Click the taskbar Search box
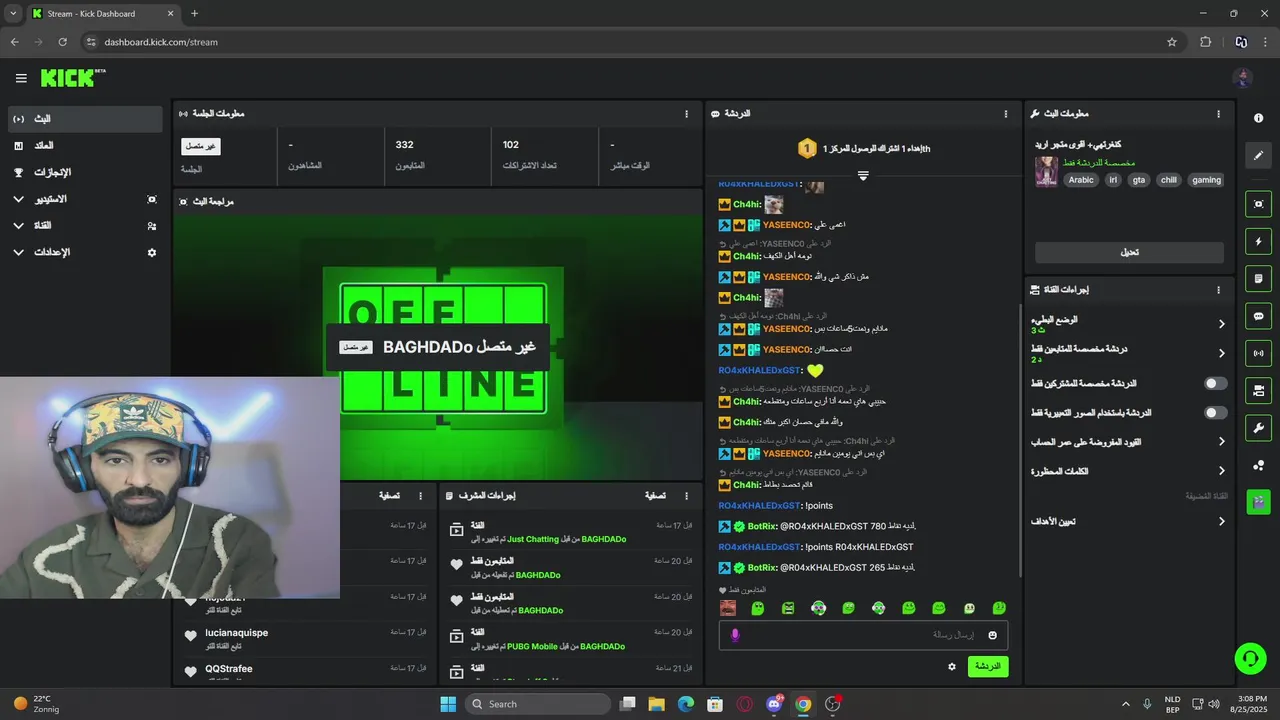Screen dimensions: 1280x720 point(538,704)
